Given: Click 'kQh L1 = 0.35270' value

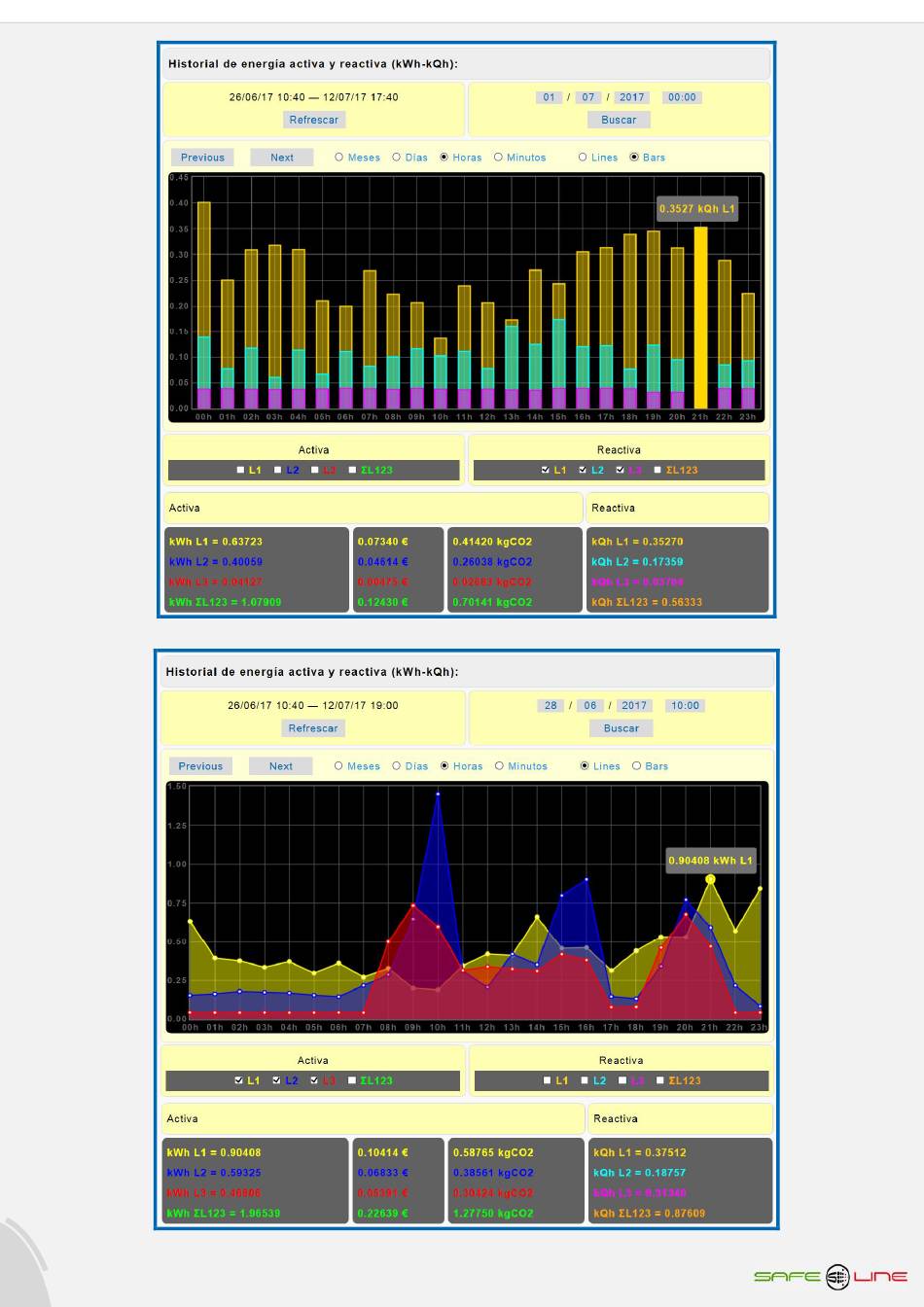Looking at the screenshot, I should (637, 542).
